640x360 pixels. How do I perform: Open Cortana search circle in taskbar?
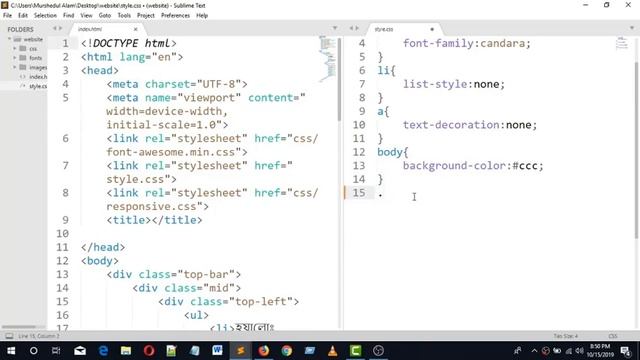pos(33,351)
